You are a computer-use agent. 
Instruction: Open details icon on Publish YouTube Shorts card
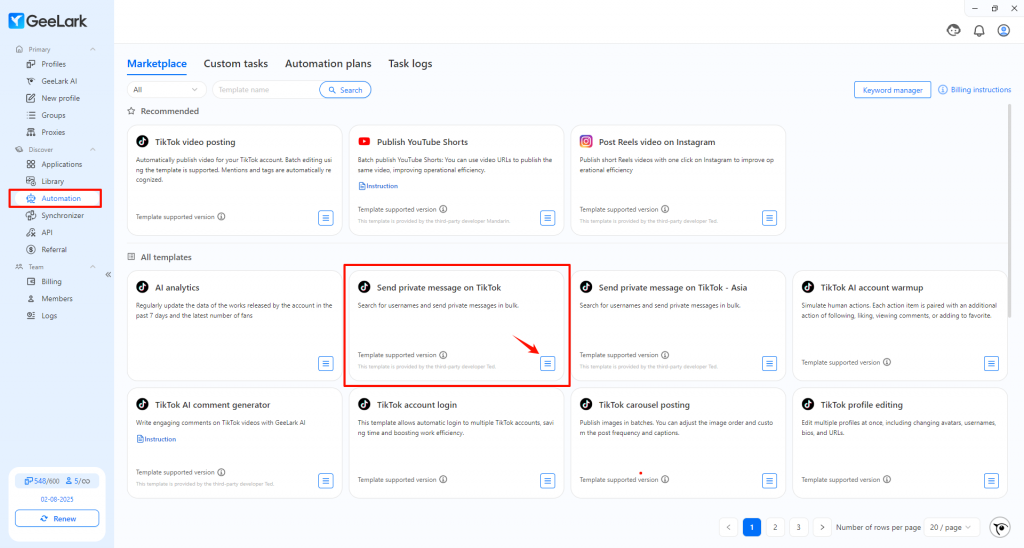coord(547,218)
